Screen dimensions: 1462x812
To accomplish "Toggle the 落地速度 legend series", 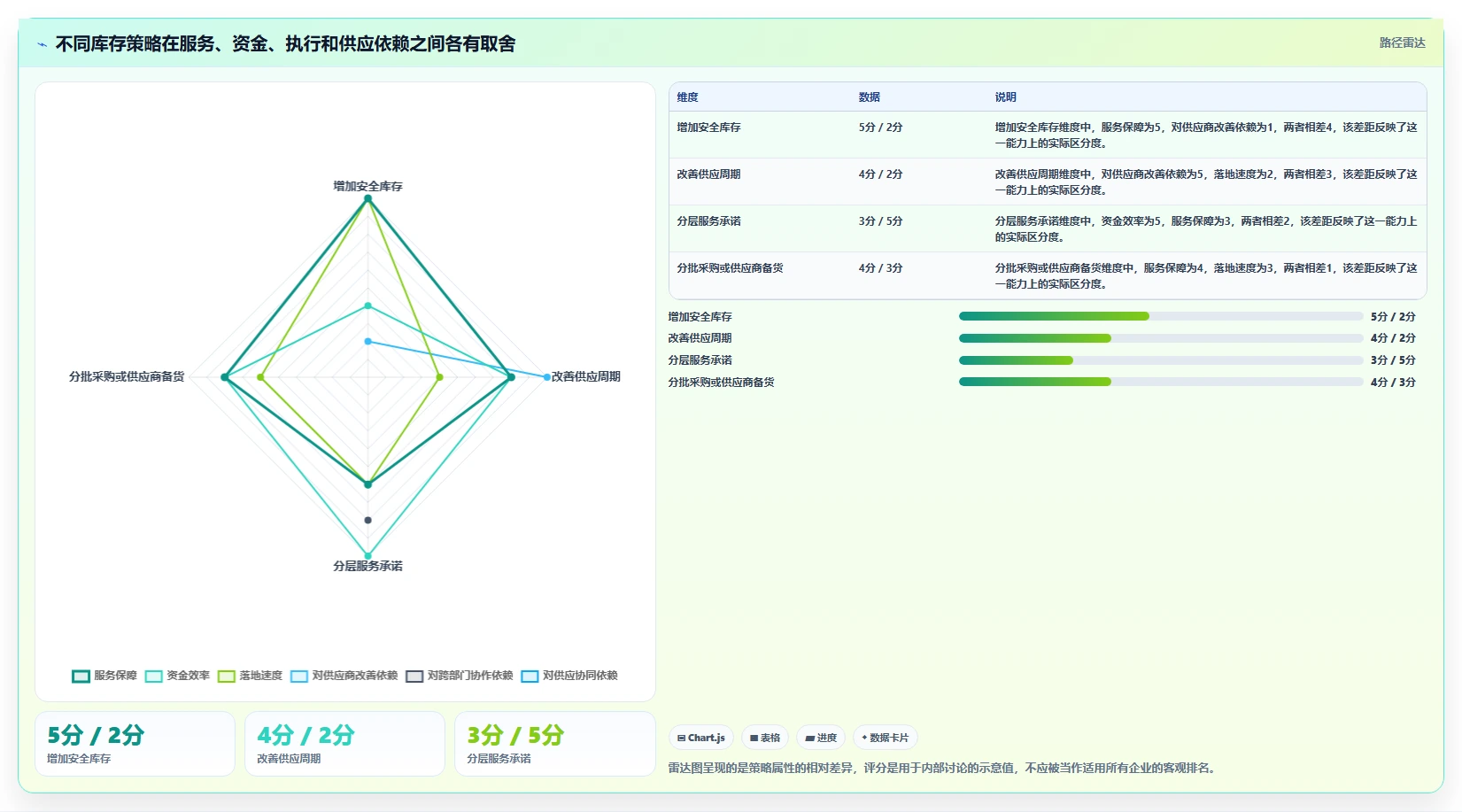I will click(x=250, y=676).
